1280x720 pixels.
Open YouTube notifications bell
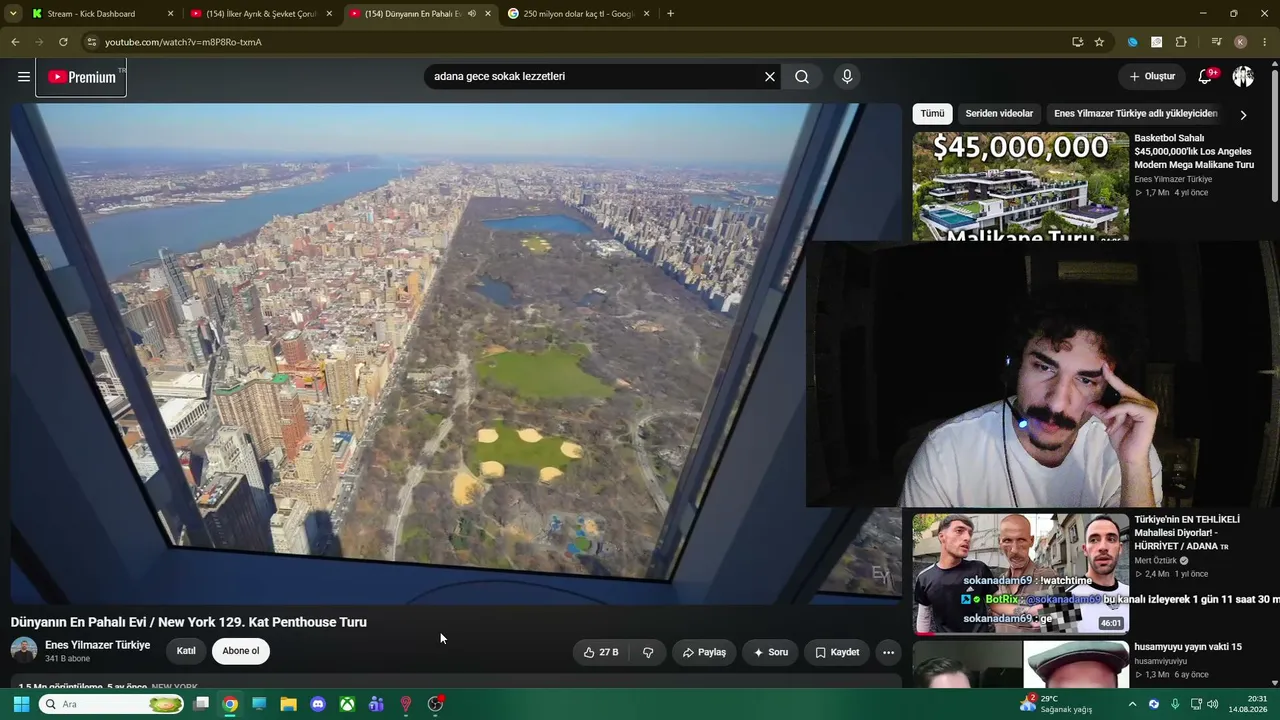point(1206,77)
